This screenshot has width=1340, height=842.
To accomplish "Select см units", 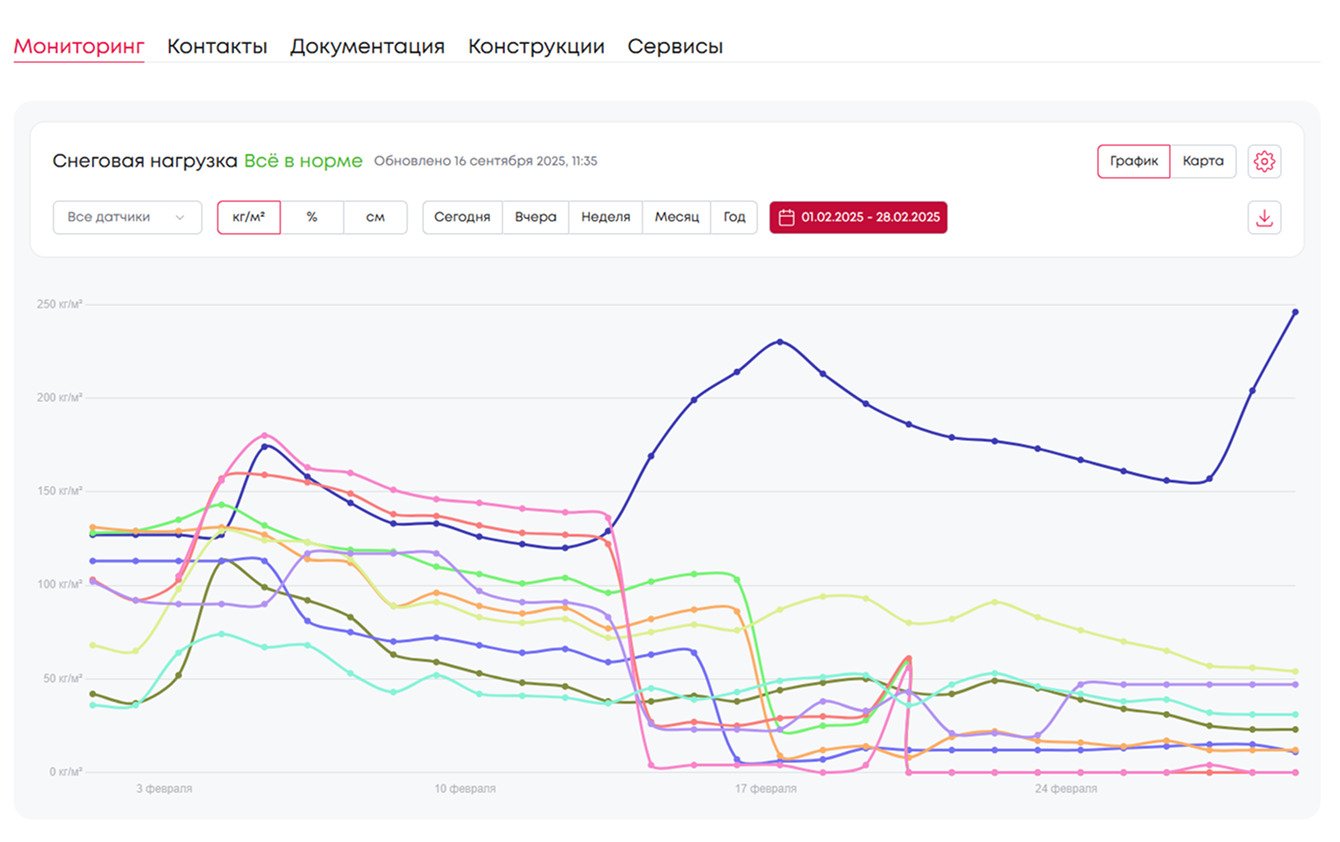I will pyautogui.click(x=375, y=217).
